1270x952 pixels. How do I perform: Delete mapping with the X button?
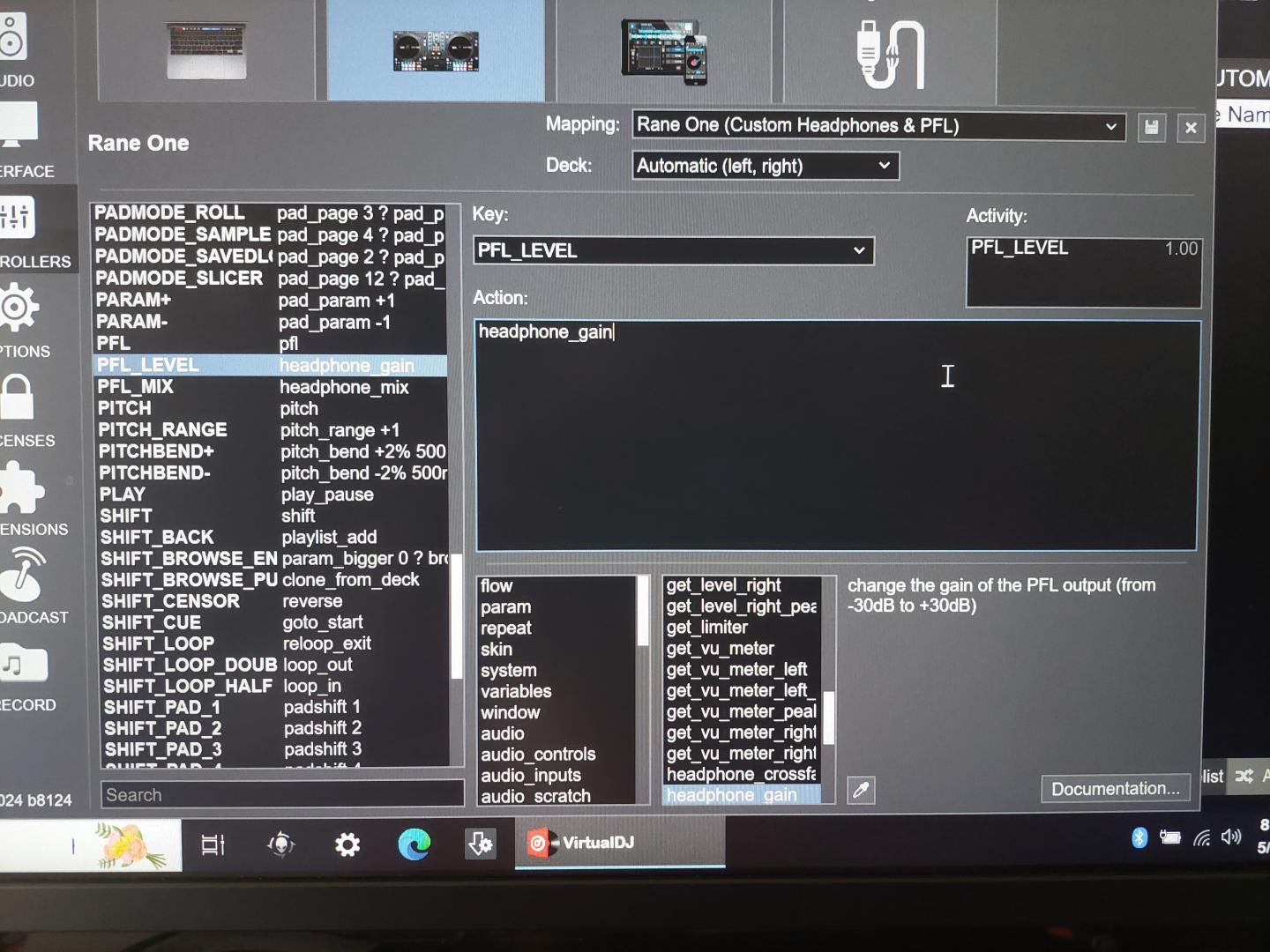(x=1191, y=128)
